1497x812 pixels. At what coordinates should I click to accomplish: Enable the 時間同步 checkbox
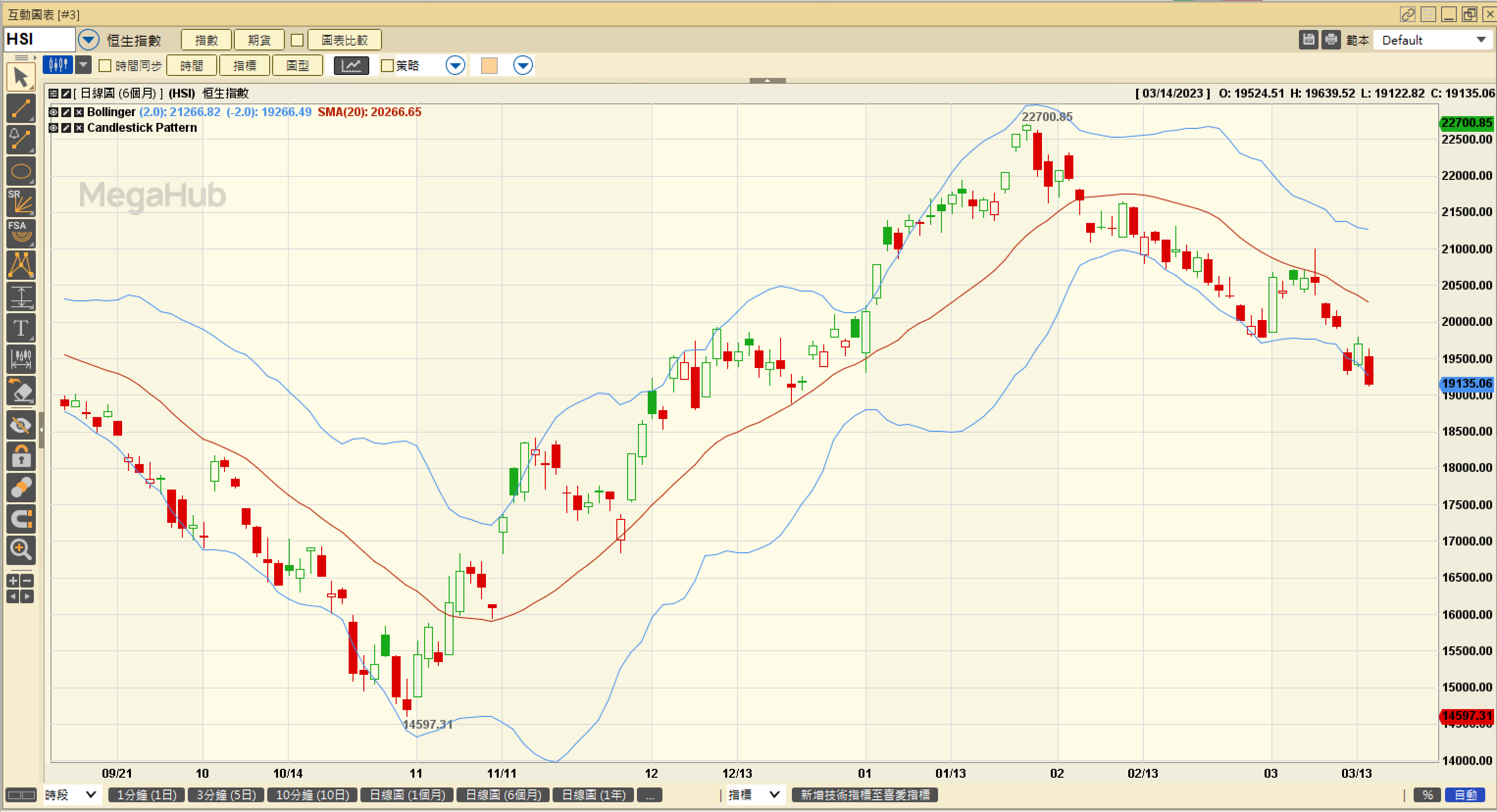point(105,66)
